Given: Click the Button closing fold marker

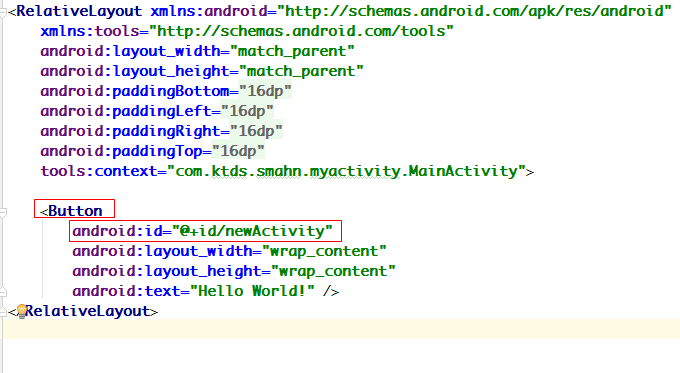Looking at the screenshot, I should (x=3, y=292).
